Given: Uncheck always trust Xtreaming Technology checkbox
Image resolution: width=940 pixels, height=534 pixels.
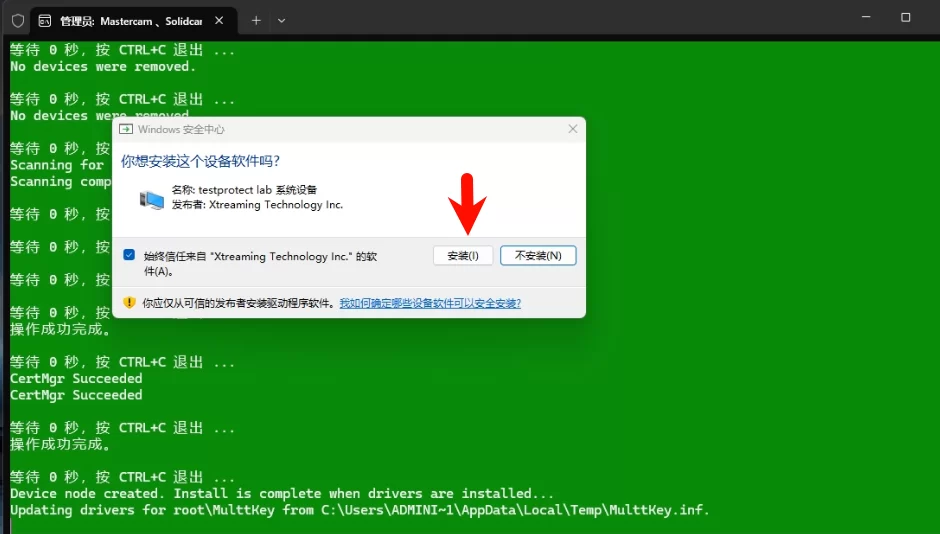Looking at the screenshot, I should click(x=129, y=255).
